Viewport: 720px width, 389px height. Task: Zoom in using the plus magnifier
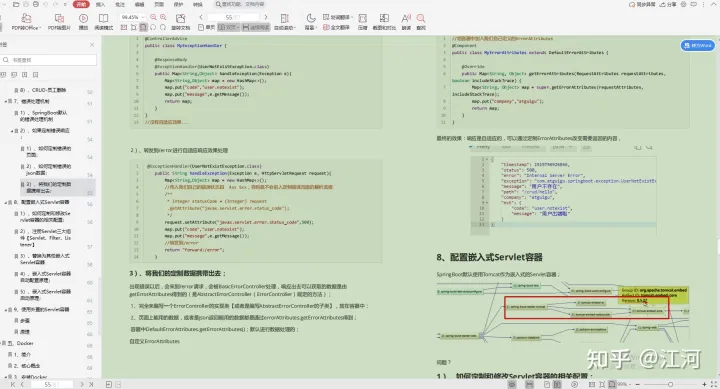pos(163,17)
